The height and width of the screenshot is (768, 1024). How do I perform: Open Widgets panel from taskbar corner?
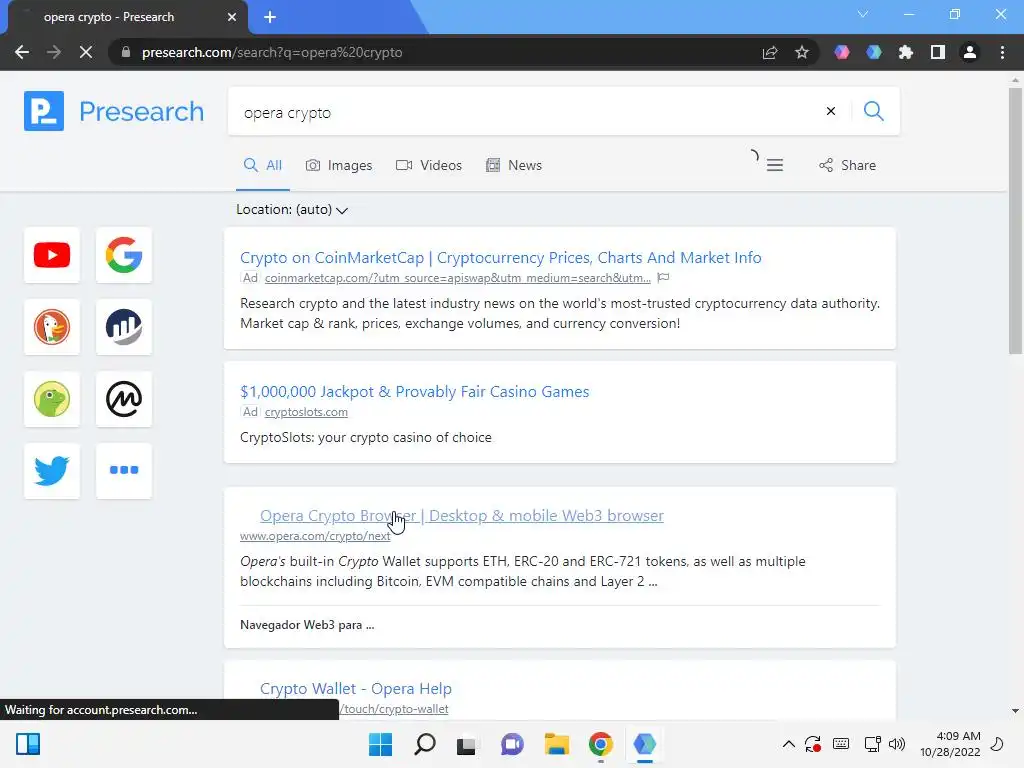(28, 744)
